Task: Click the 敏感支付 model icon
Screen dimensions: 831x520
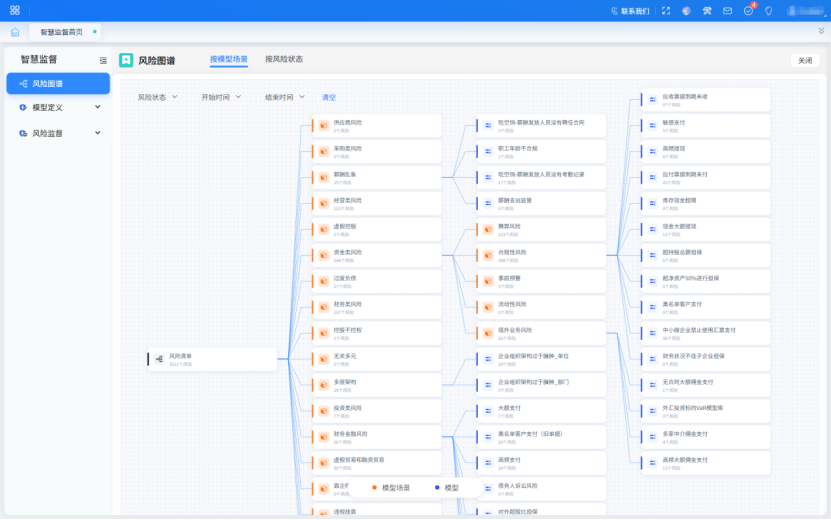Action: (x=652, y=126)
